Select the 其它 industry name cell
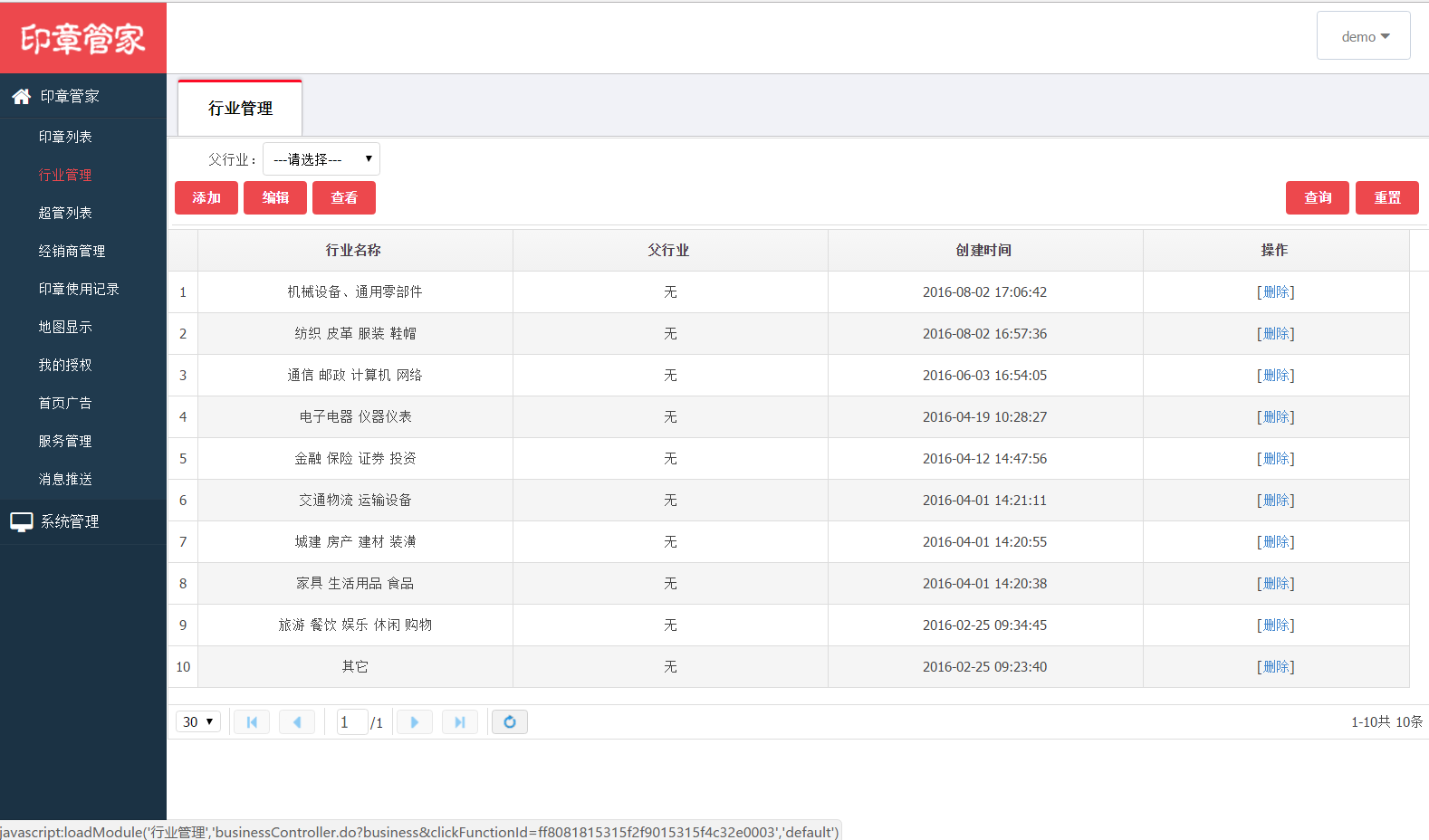 [355, 666]
